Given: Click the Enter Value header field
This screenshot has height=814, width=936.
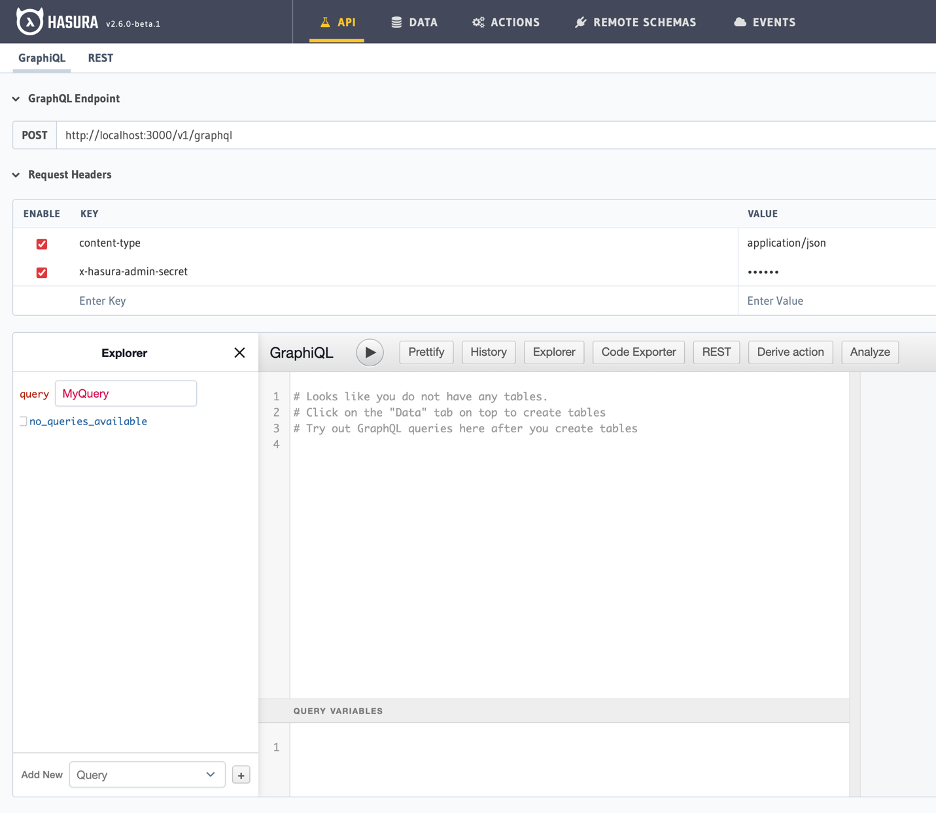Looking at the screenshot, I should tap(839, 301).
